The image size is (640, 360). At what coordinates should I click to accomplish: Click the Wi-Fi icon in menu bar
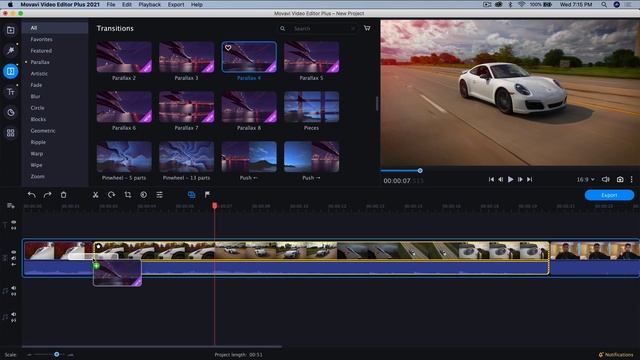tap(521, 4)
